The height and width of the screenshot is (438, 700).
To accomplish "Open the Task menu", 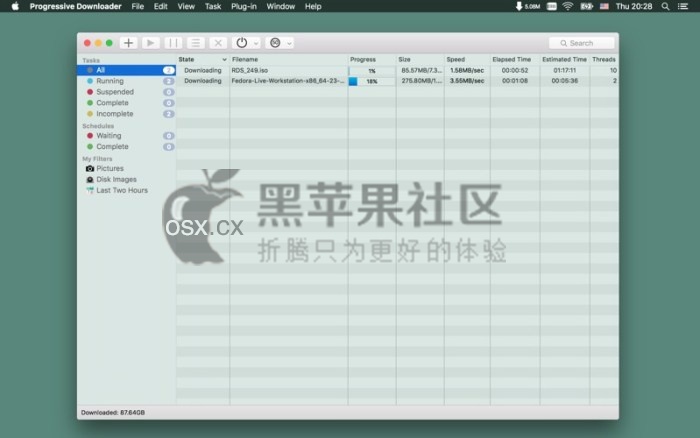I will (x=213, y=6).
